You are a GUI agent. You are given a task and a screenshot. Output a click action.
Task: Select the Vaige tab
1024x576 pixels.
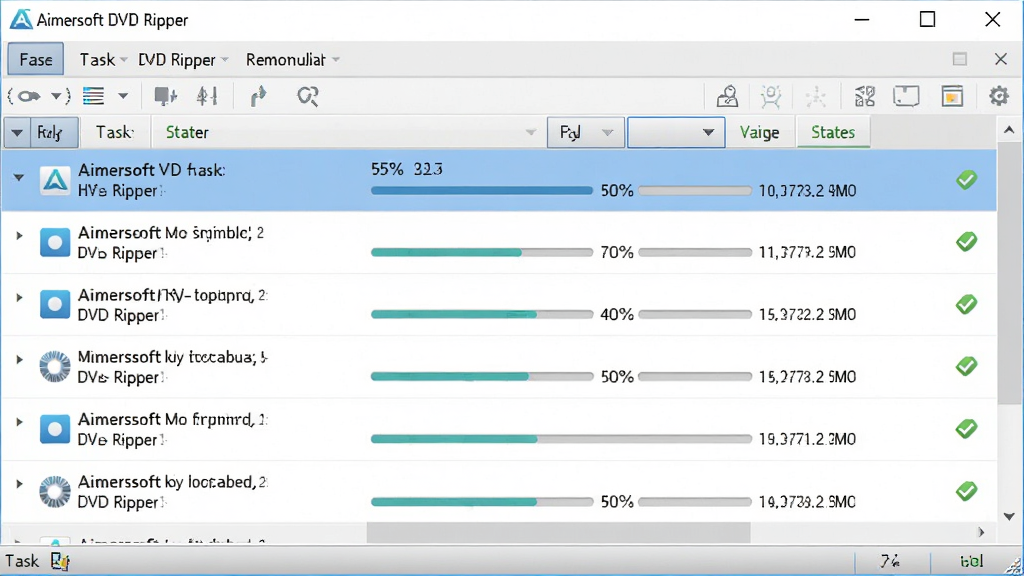pos(760,133)
